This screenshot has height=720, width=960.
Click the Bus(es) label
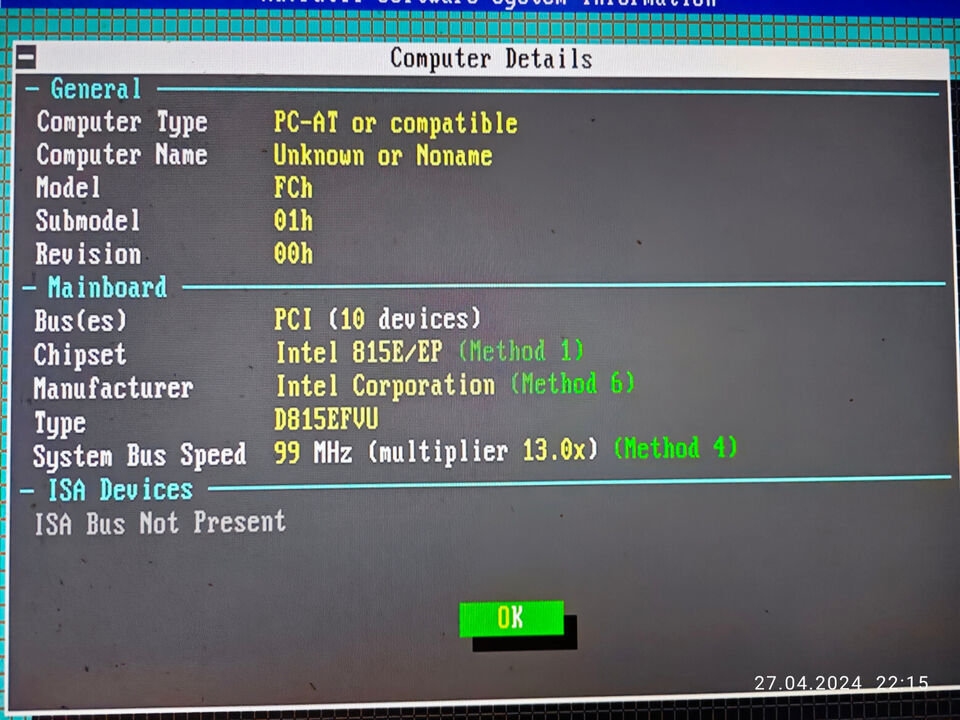point(80,321)
